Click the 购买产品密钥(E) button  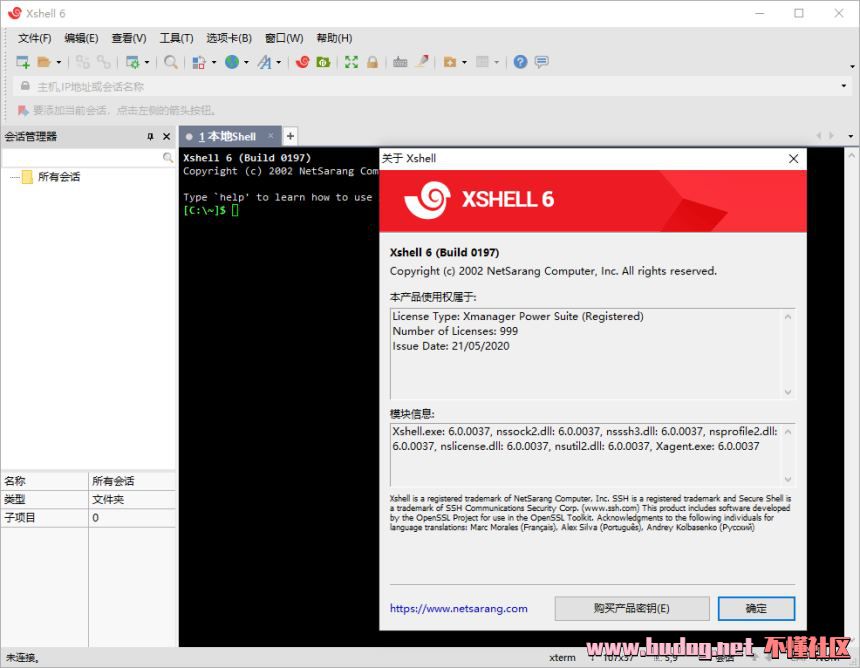(x=632, y=608)
